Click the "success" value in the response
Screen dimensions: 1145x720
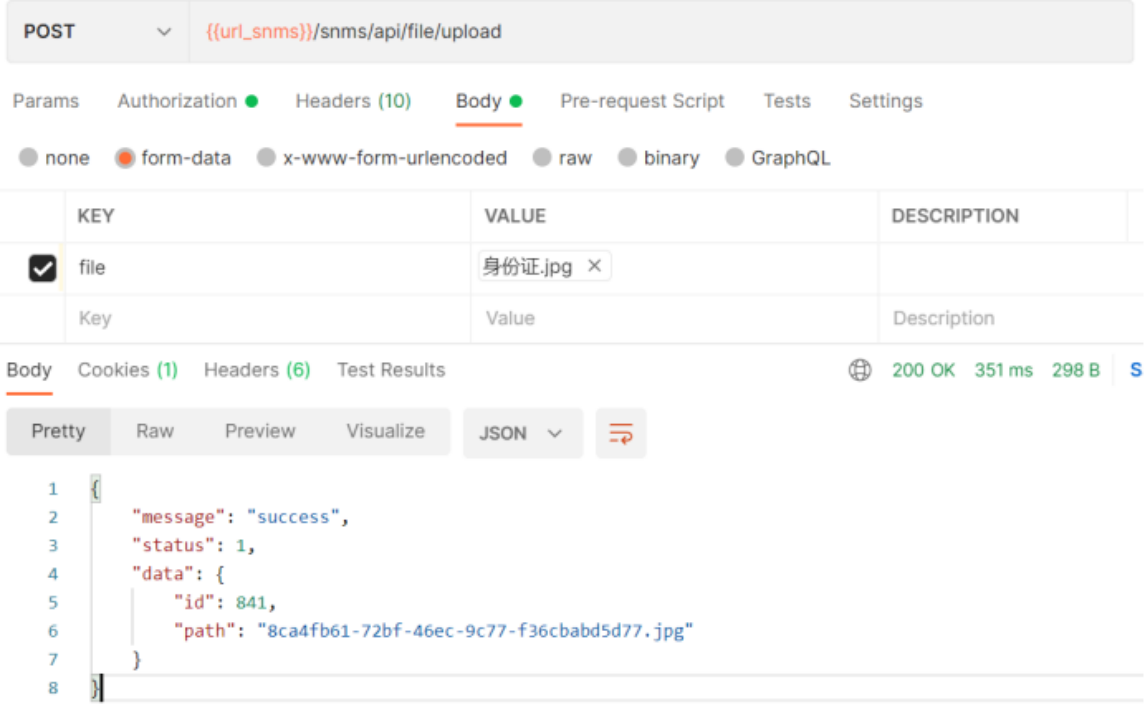[x=294, y=517]
